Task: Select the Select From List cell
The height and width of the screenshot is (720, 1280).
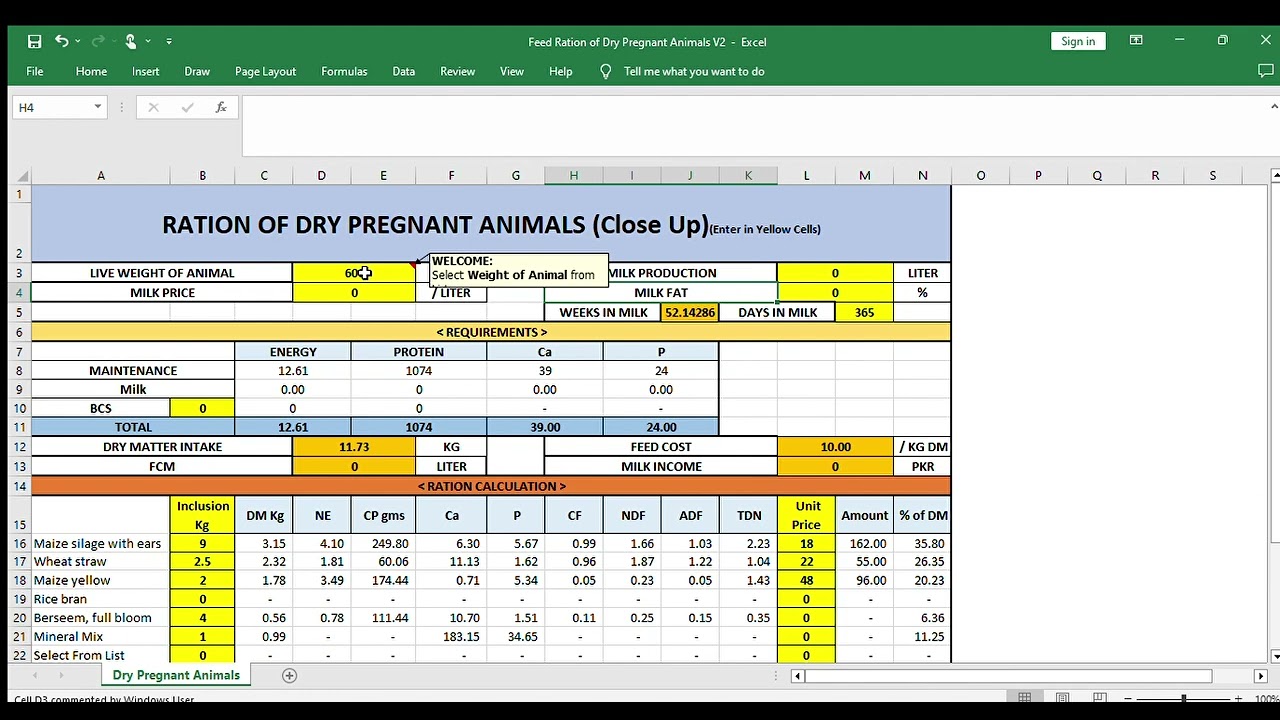Action: point(100,656)
